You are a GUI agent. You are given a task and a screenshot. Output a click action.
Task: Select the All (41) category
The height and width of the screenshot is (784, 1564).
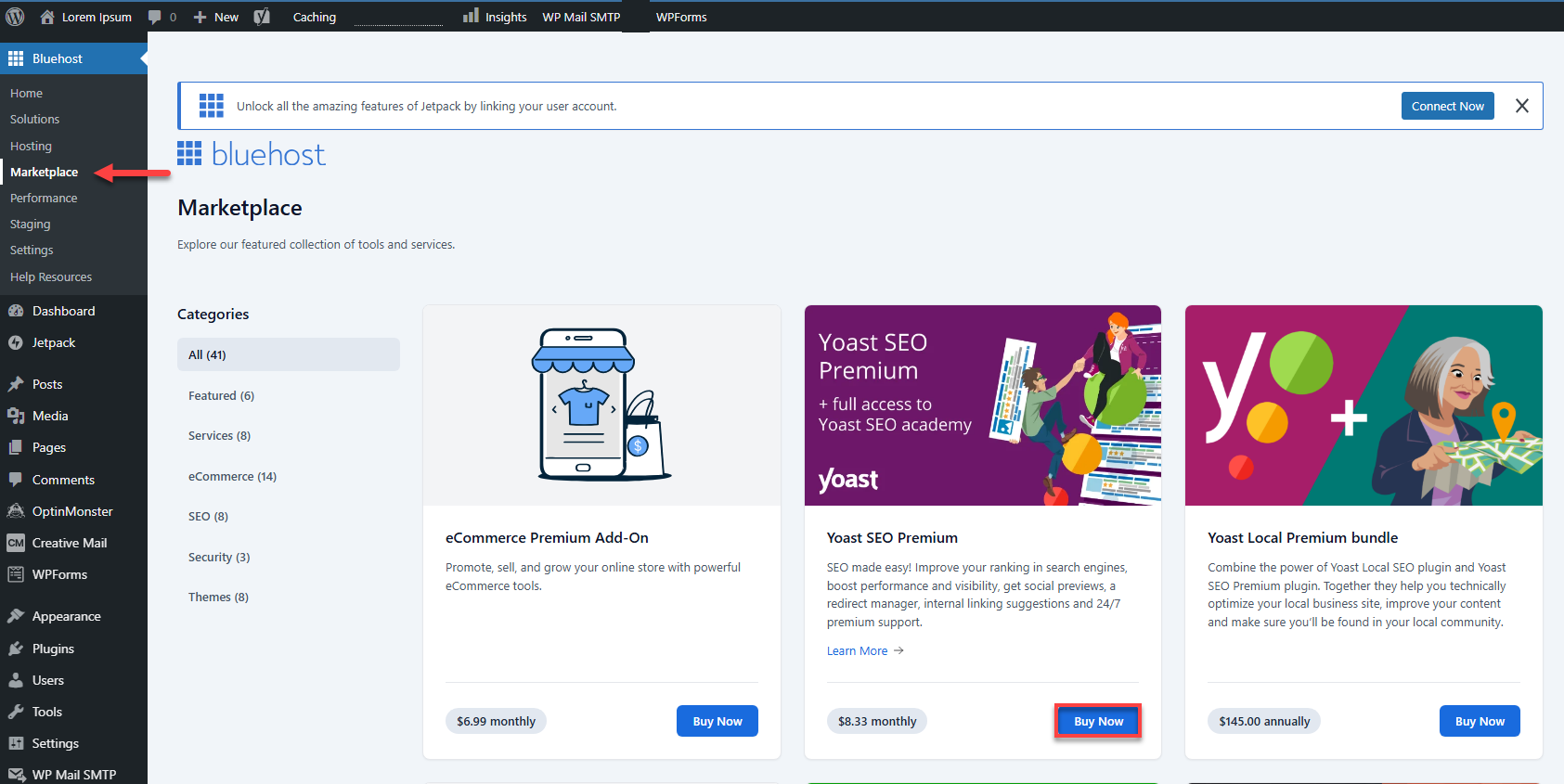[289, 354]
